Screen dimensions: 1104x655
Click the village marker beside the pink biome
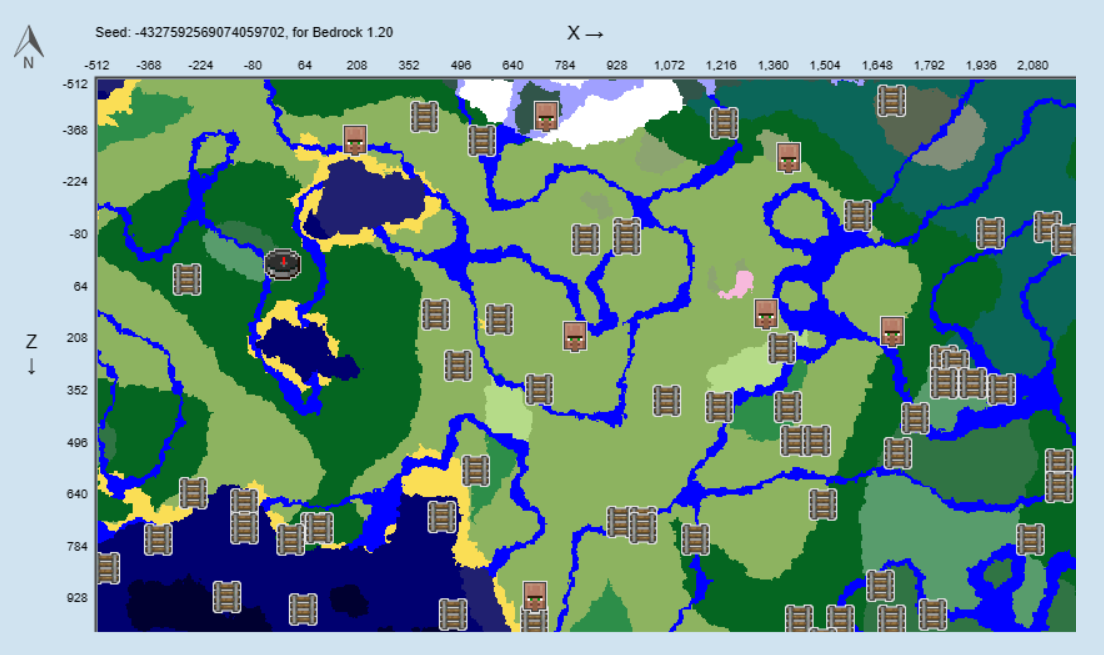coord(765,313)
